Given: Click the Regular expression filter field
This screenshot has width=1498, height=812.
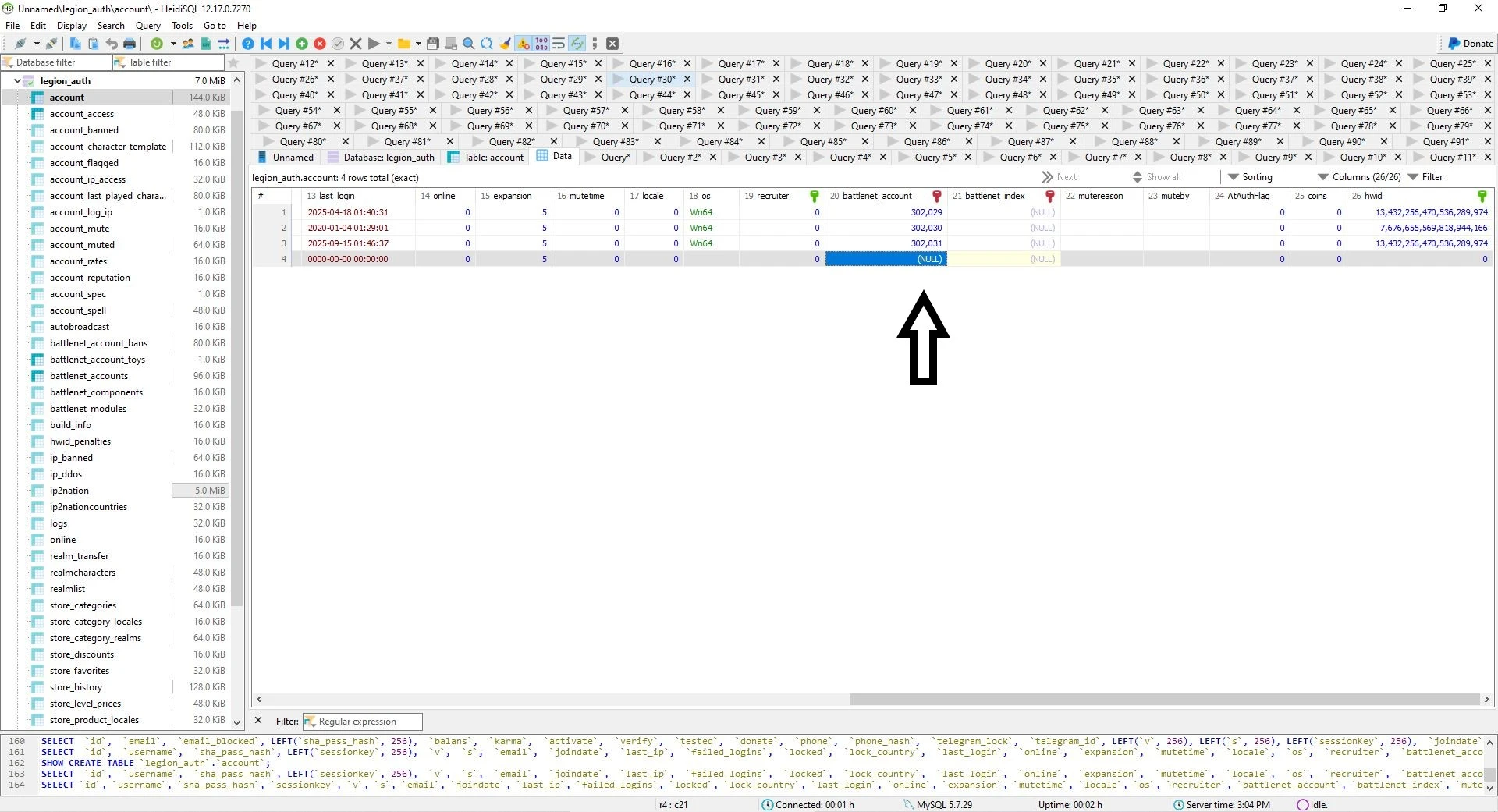Looking at the screenshot, I should [x=363, y=722].
